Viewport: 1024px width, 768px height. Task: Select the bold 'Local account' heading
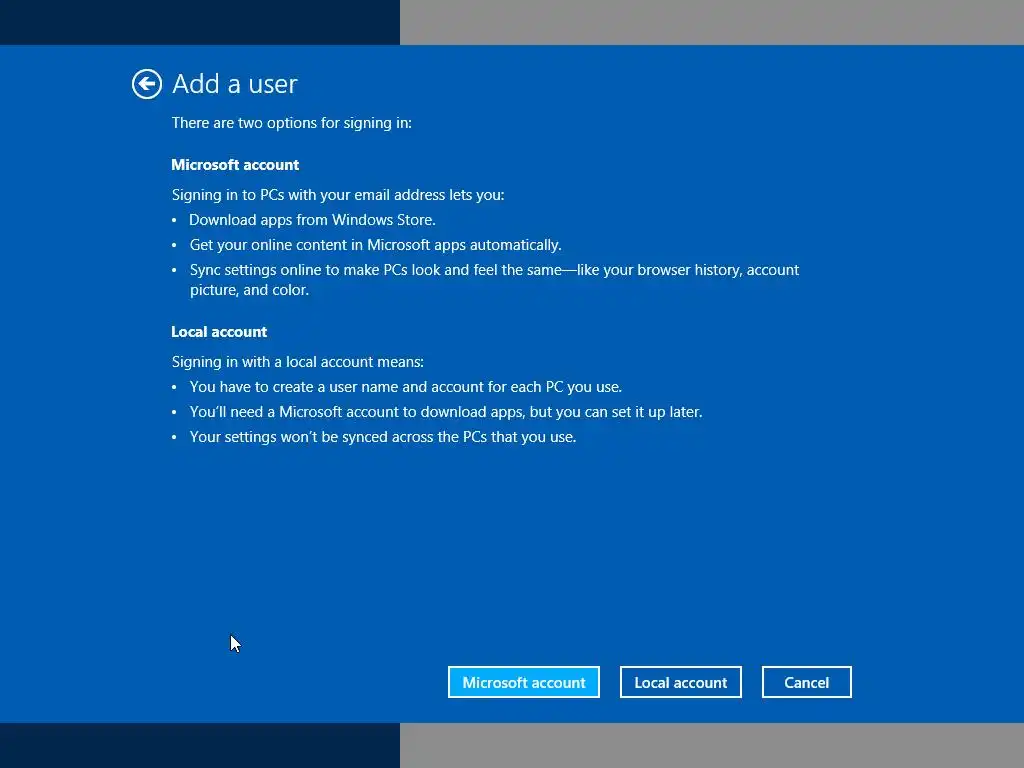click(x=219, y=332)
